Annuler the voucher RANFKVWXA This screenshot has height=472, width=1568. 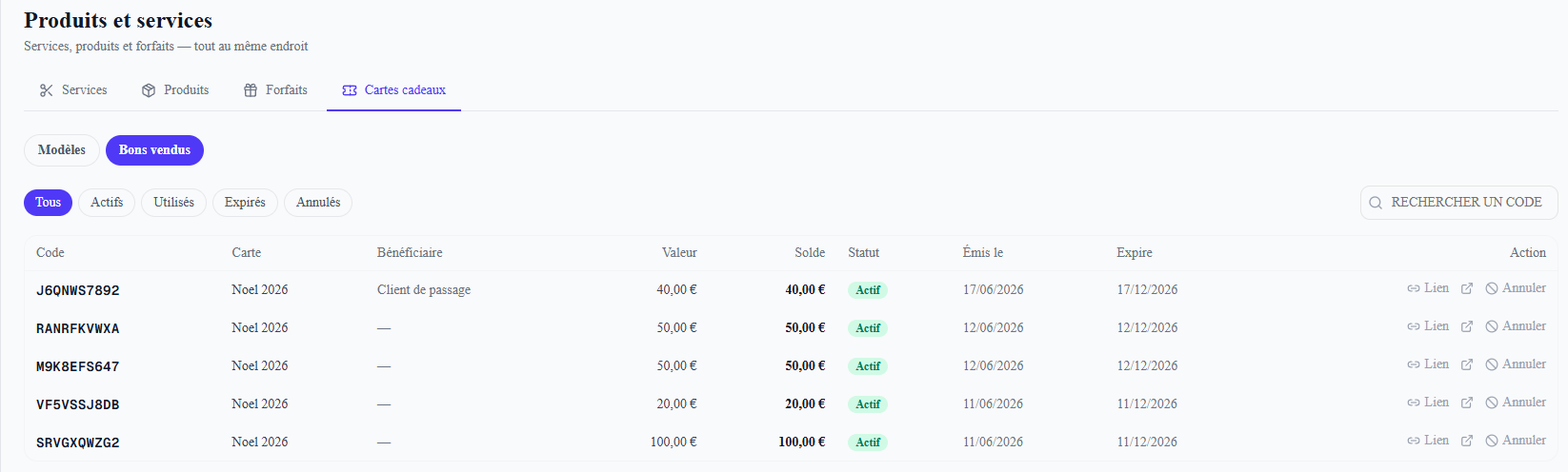1516,326
